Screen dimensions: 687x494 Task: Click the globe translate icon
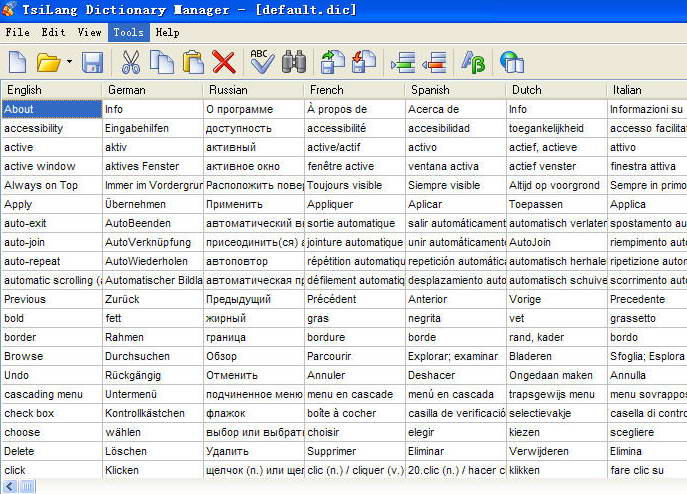[511, 62]
